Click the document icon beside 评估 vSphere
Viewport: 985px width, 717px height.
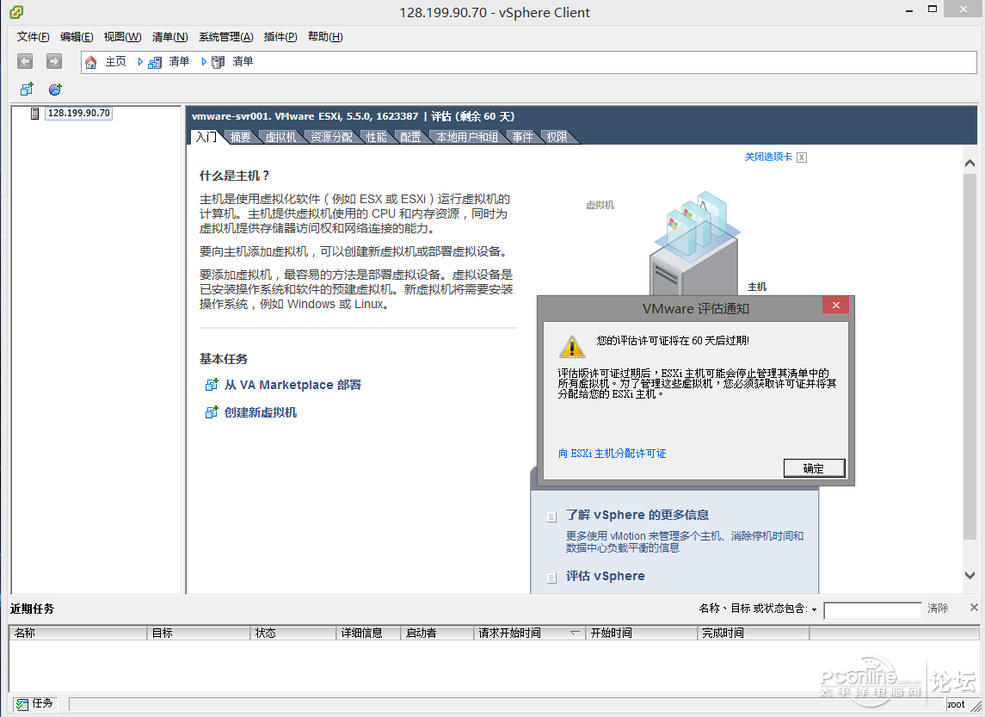tap(552, 577)
